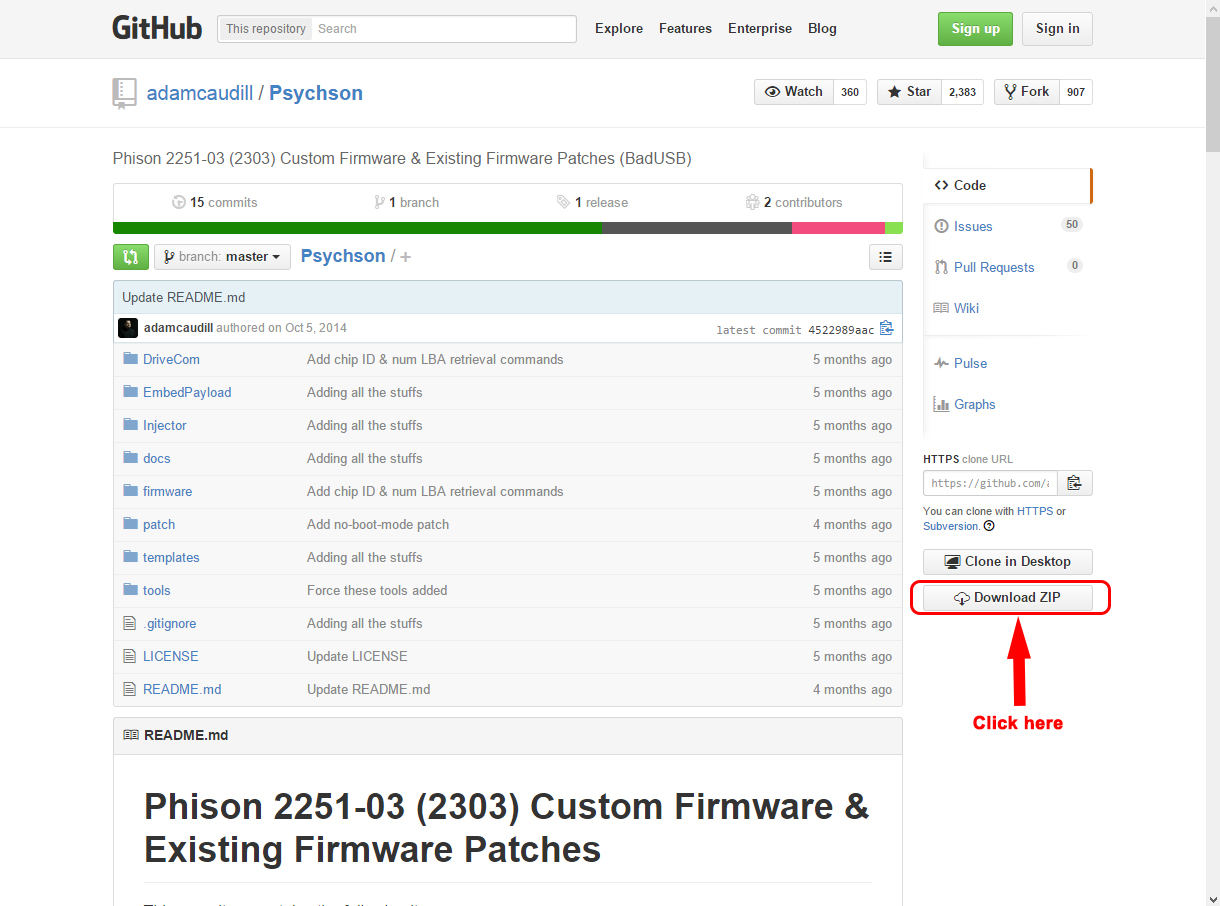Click the plus to create new file
Screen dimensions: 1220x906
pos(405,257)
